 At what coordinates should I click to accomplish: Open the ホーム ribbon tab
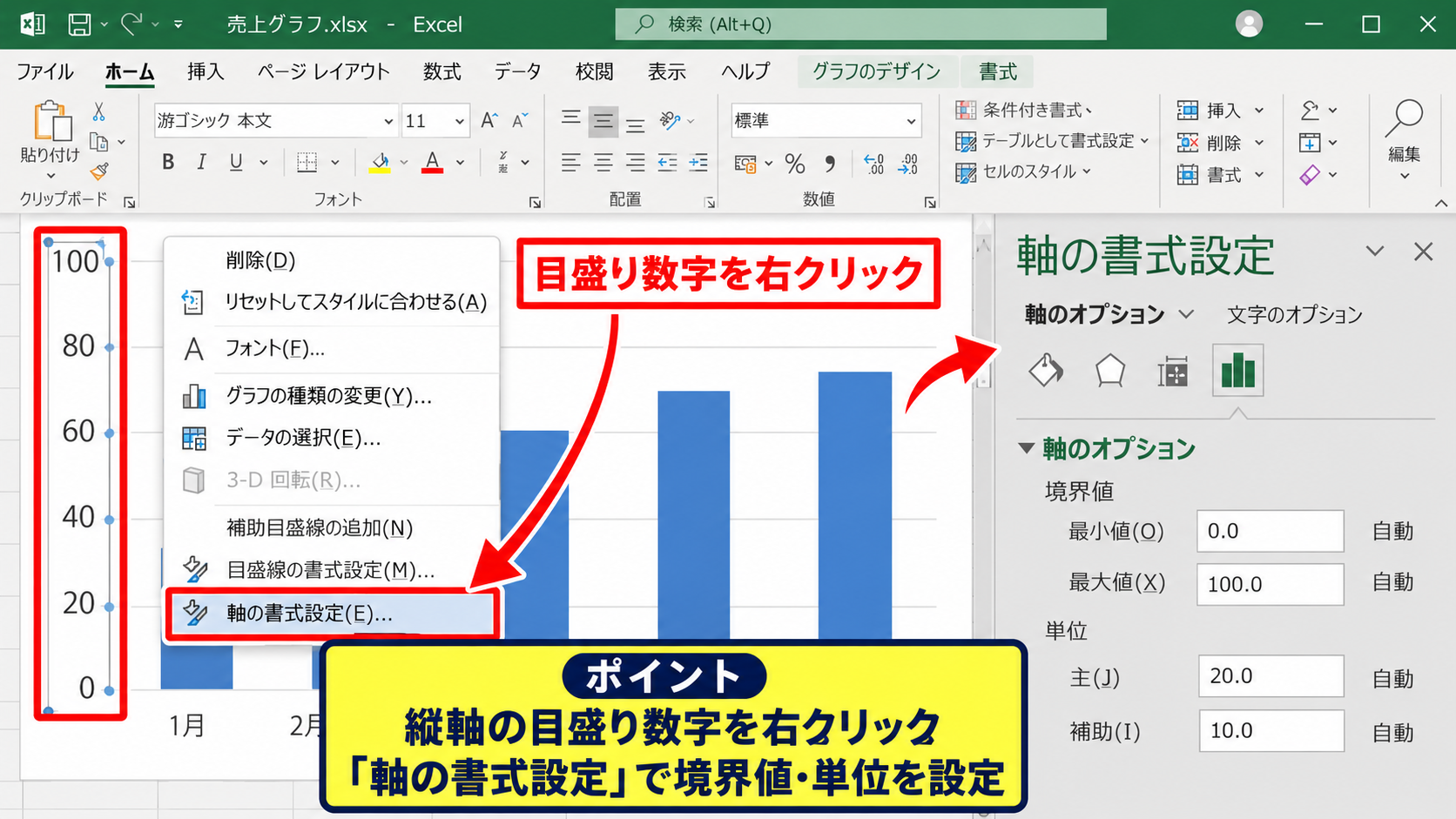pyautogui.click(x=130, y=71)
